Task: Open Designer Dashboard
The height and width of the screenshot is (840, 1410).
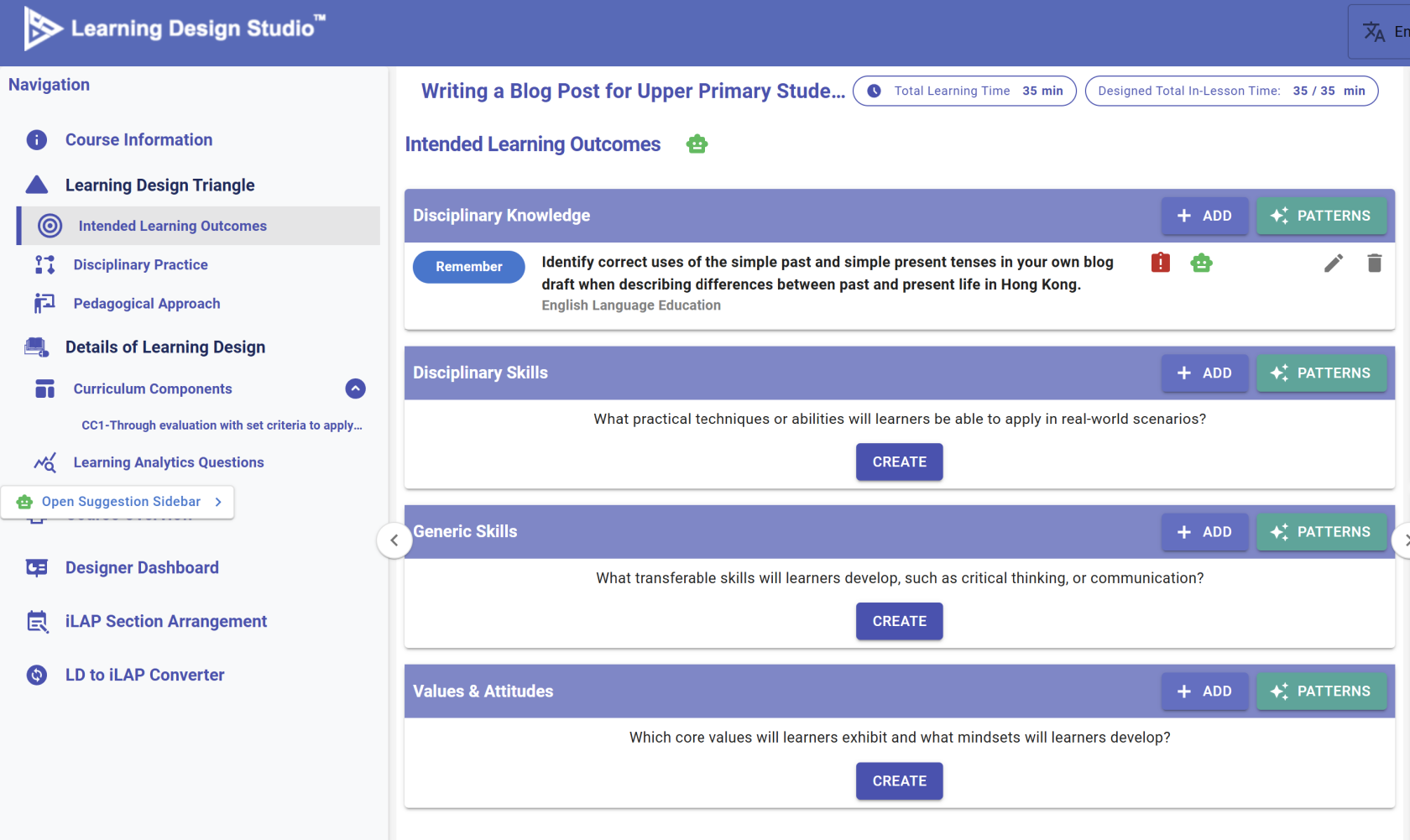Action: pyautogui.click(x=142, y=568)
